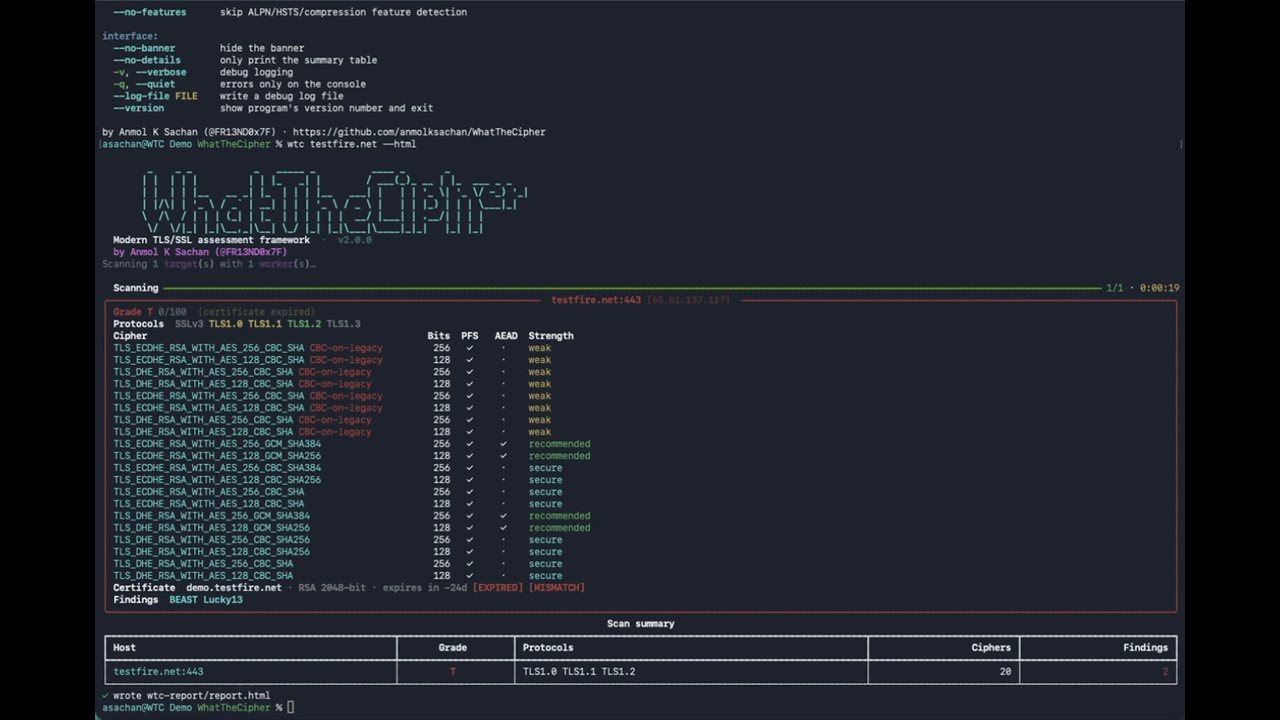The width and height of the screenshot is (1280, 720).
Task: Click the BEAST finding
Action: click(x=183, y=600)
